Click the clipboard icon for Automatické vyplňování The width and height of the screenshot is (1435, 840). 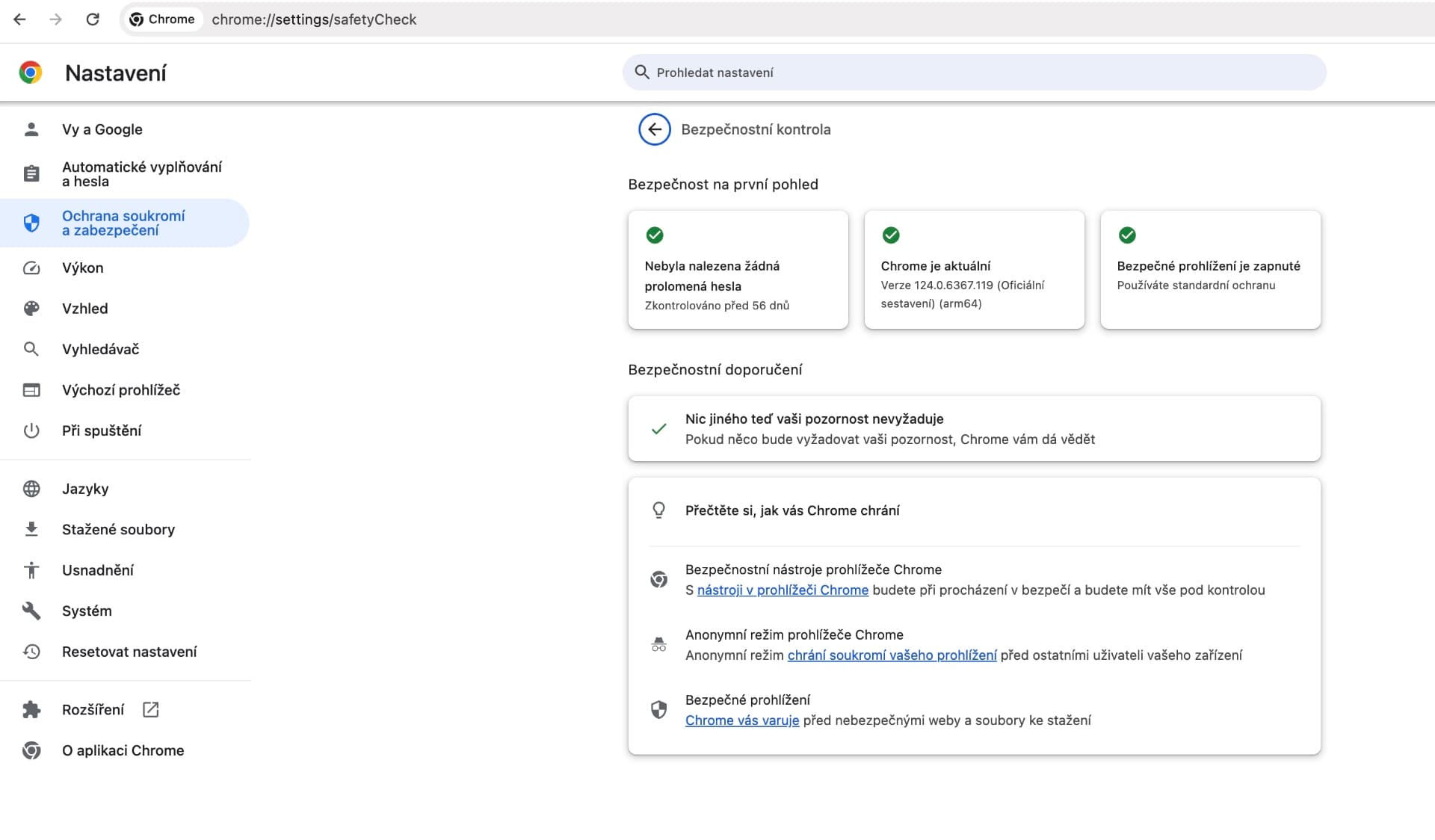tap(31, 173)
